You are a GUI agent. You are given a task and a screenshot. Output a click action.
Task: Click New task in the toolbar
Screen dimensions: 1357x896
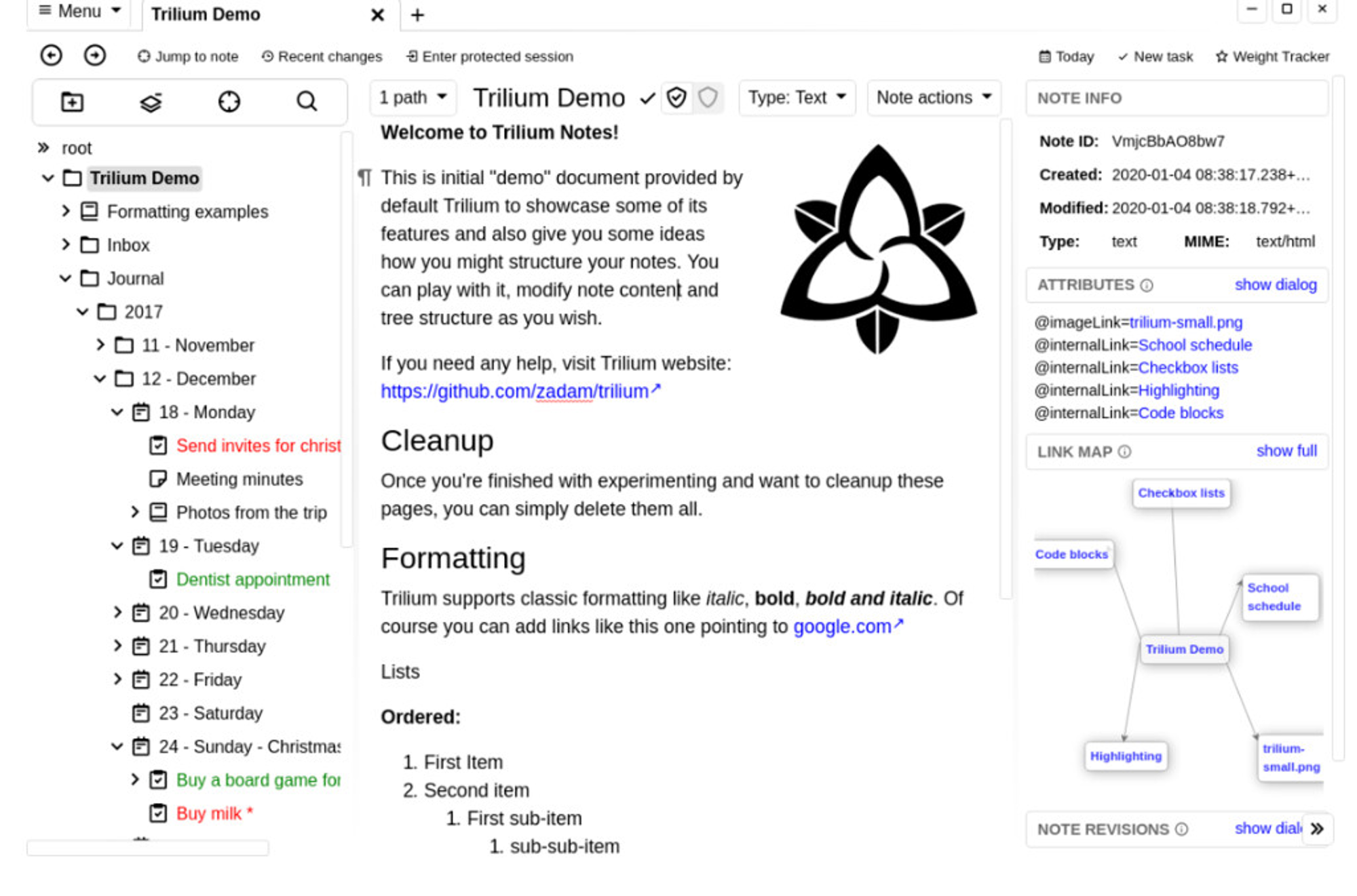point(1155,57)
